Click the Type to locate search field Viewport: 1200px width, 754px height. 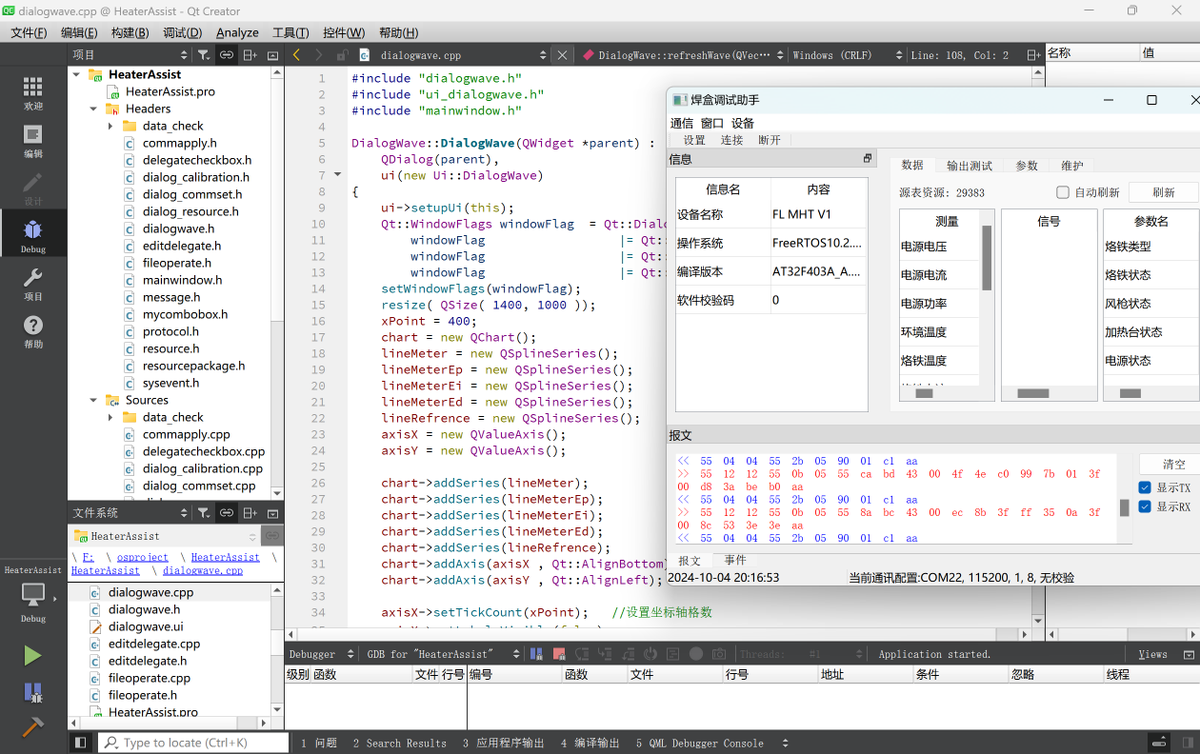click(195, 743)
